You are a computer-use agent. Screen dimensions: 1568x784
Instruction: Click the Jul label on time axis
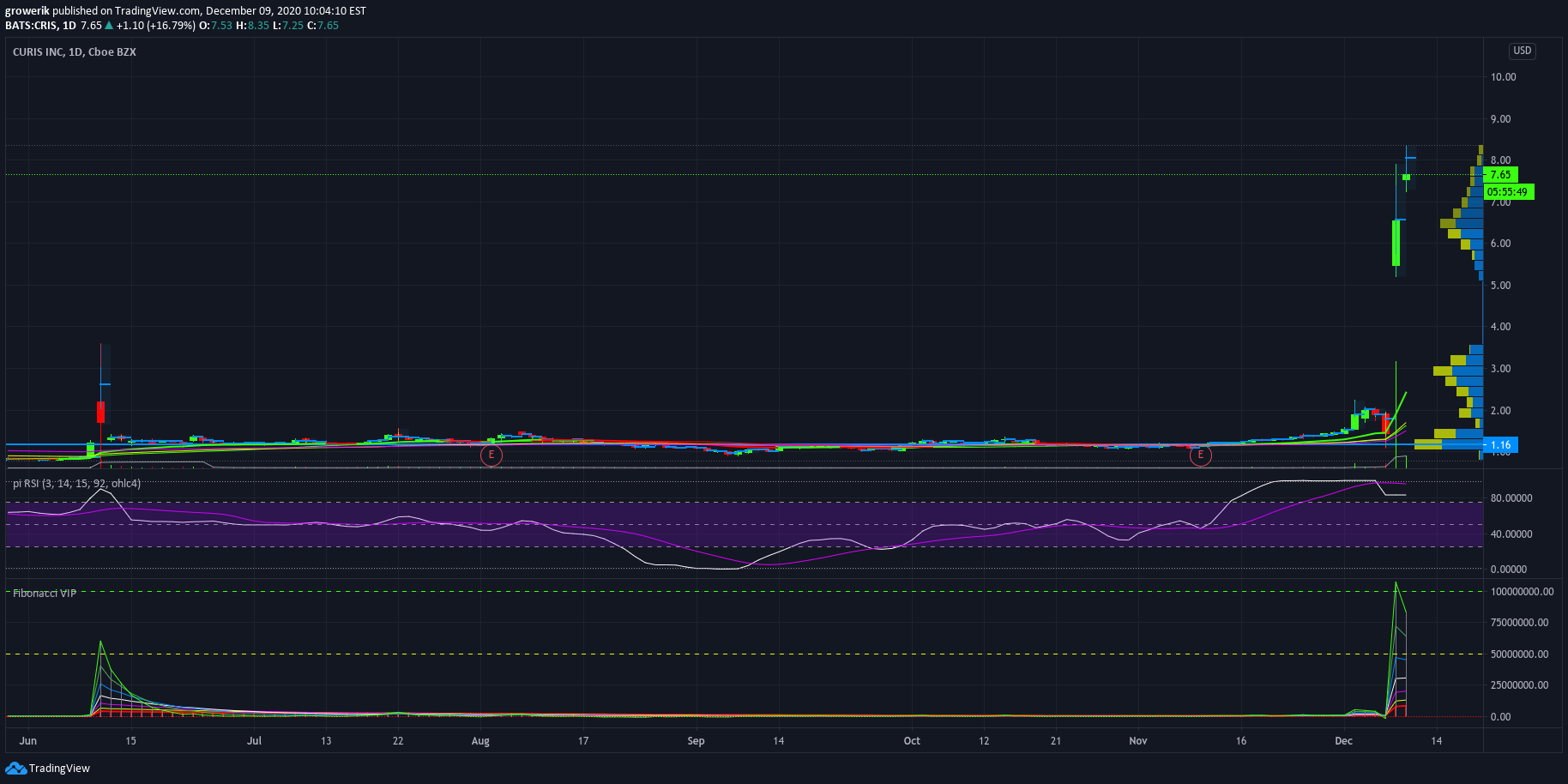(254, 740)
